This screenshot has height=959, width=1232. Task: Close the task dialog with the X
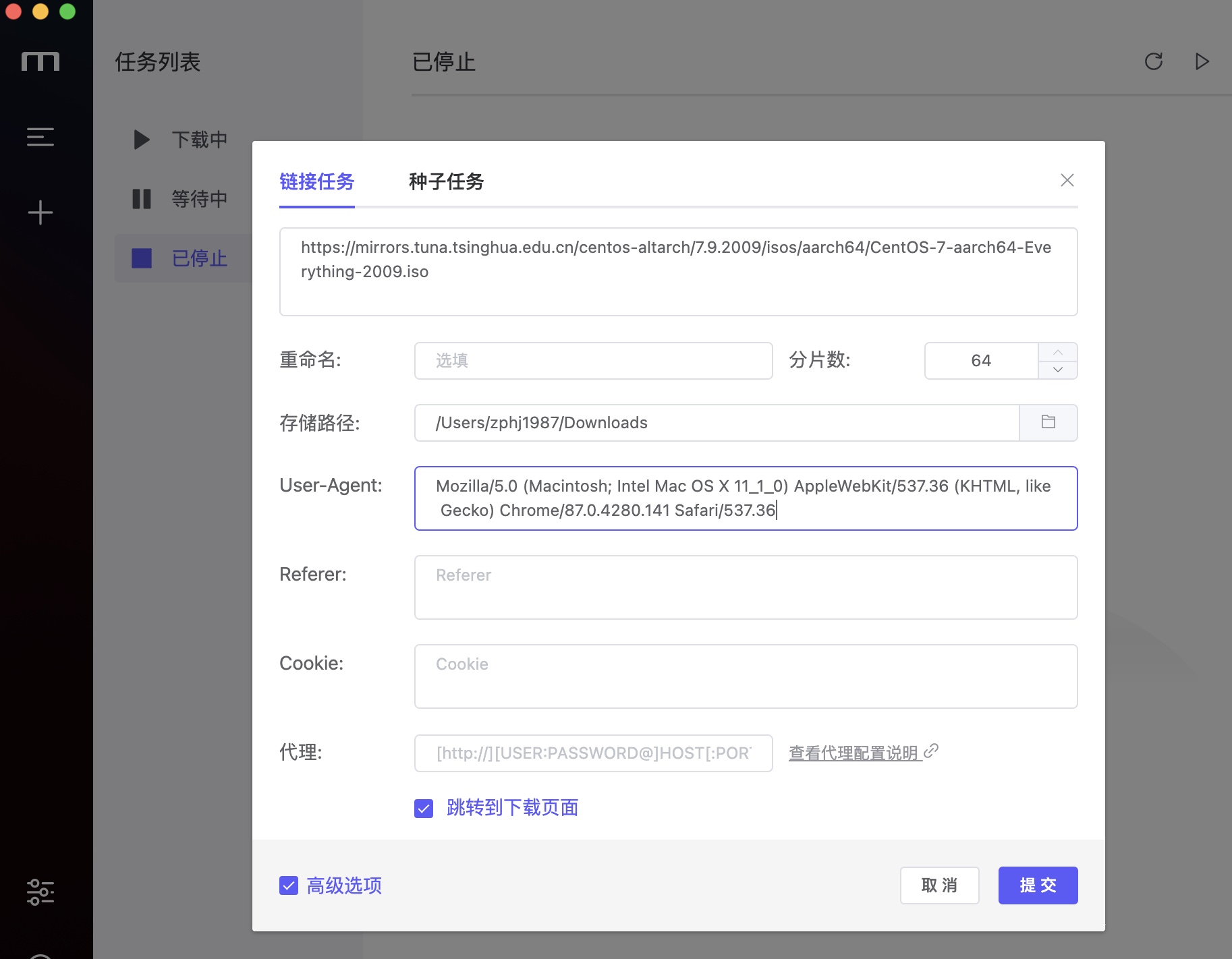pyautogui.click(x=1066, y=180)
